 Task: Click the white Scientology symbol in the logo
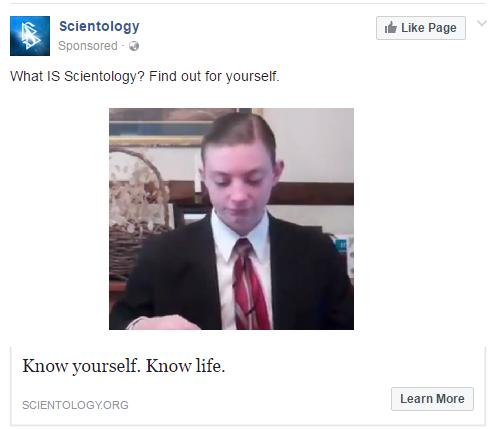[30, 35]
